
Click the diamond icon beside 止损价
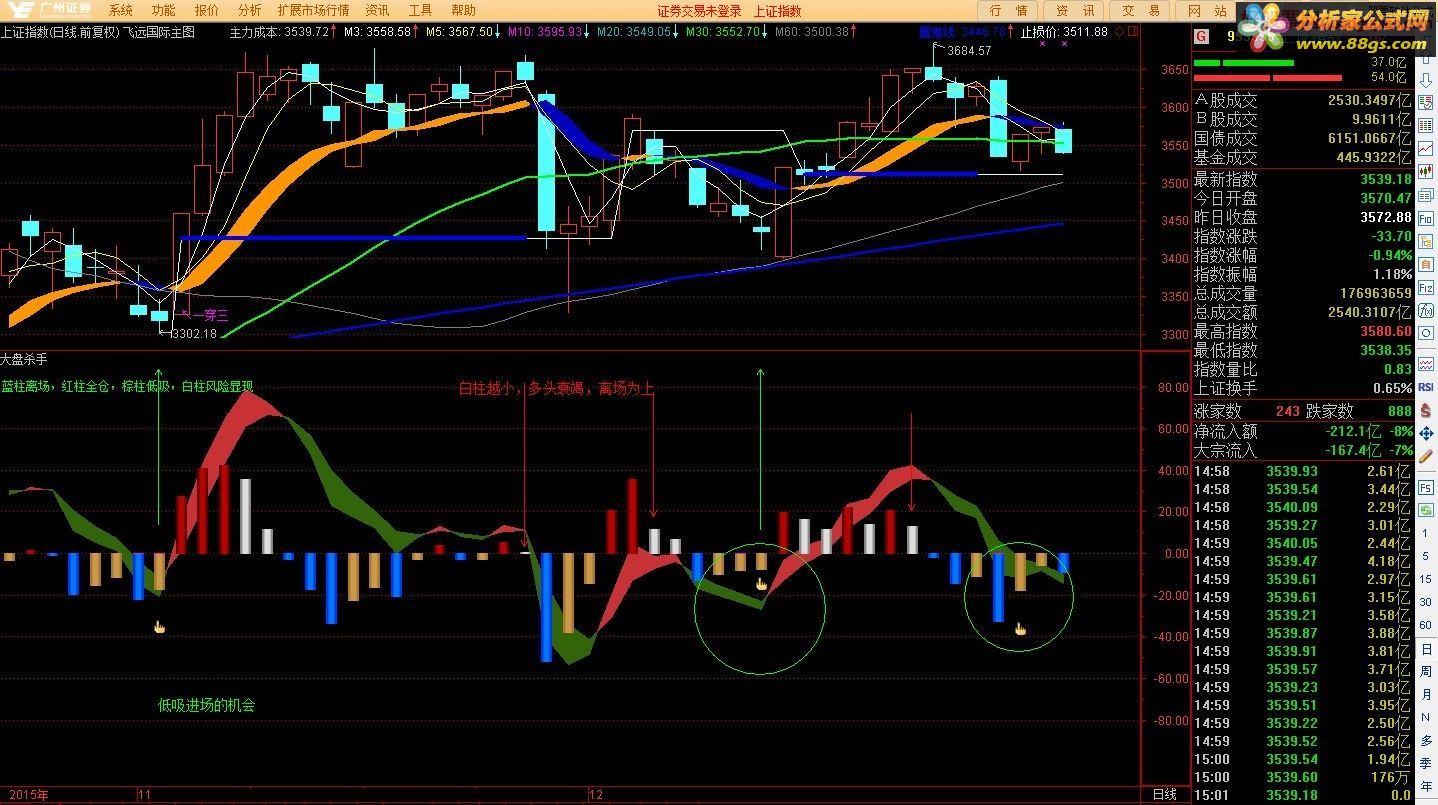(x=1119, y=32)
